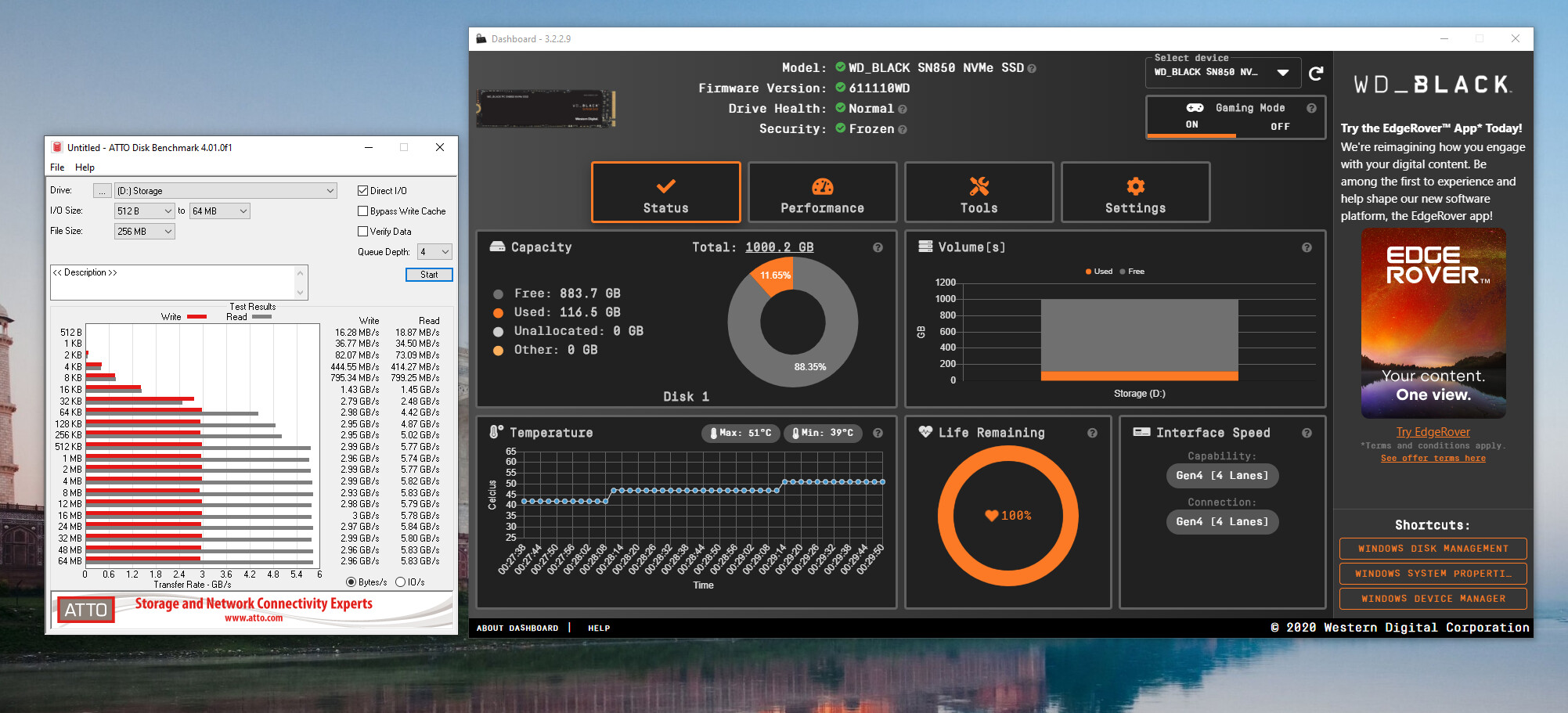Open the Performance tab

pyautogui.click(x=823, y=193)
